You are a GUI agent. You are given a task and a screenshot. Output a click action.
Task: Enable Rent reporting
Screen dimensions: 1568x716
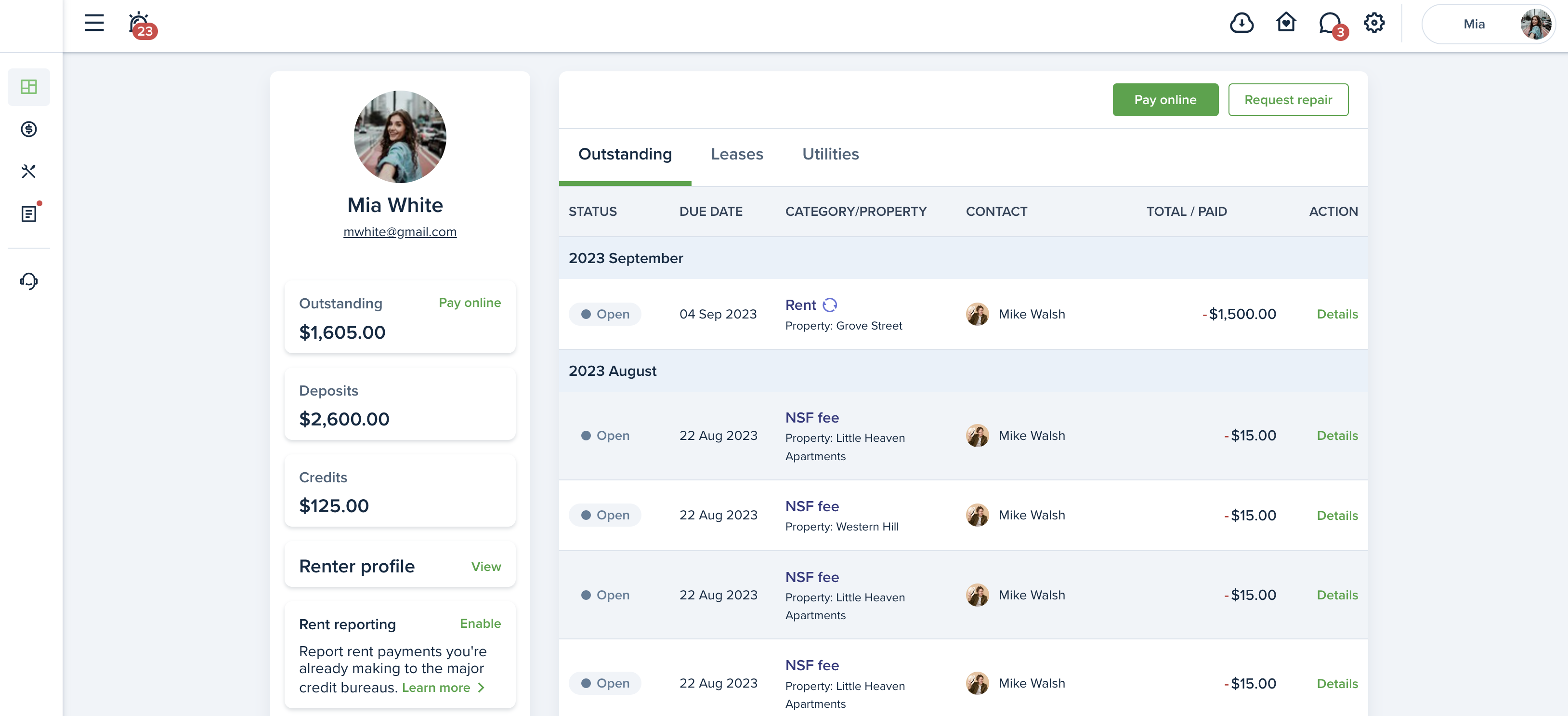click(480, 623)
